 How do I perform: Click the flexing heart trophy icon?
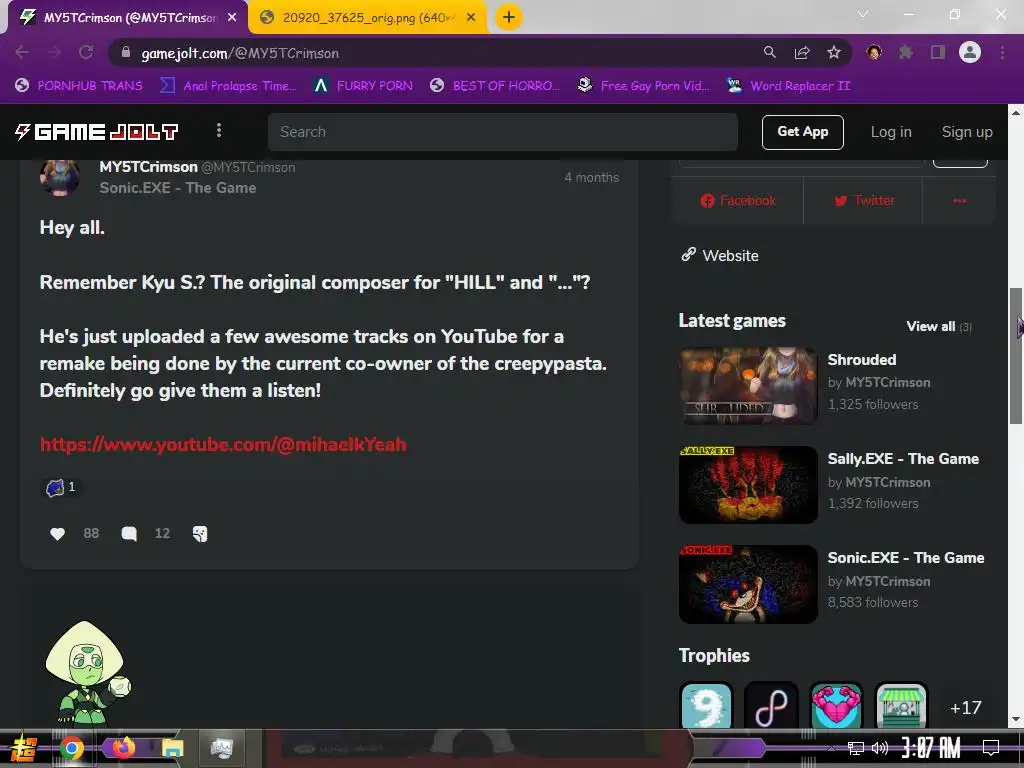pyautogui.click(x=836, y=707)
